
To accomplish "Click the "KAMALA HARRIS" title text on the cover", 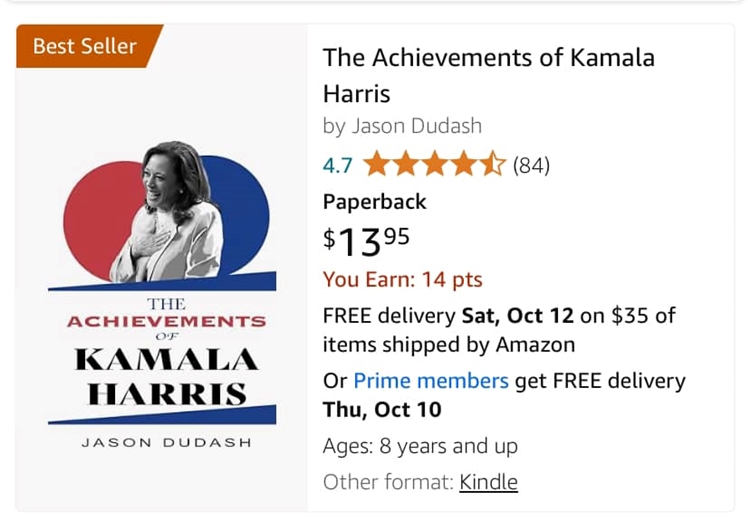I will coord(167,376).
